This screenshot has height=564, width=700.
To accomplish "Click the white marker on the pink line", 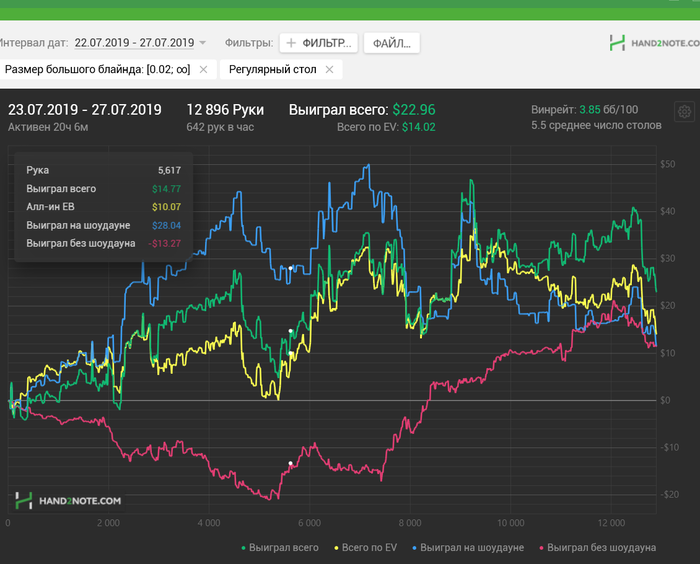I will [x=291, y=463].
